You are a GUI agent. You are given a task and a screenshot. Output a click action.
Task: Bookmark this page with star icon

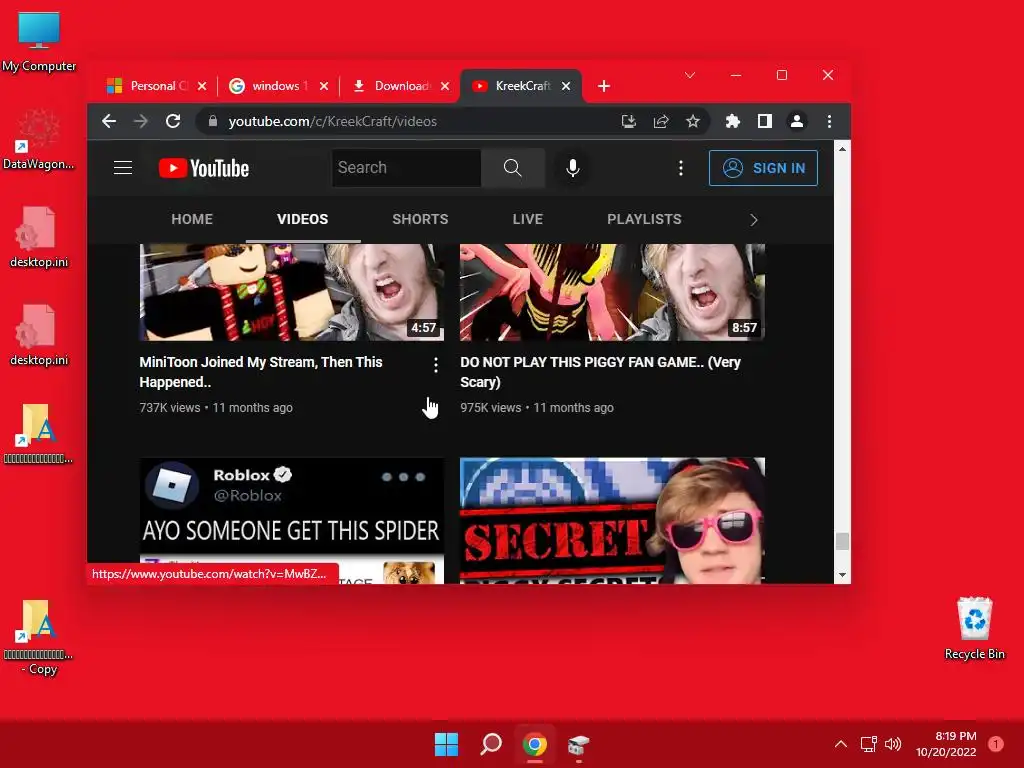(693, 121)
